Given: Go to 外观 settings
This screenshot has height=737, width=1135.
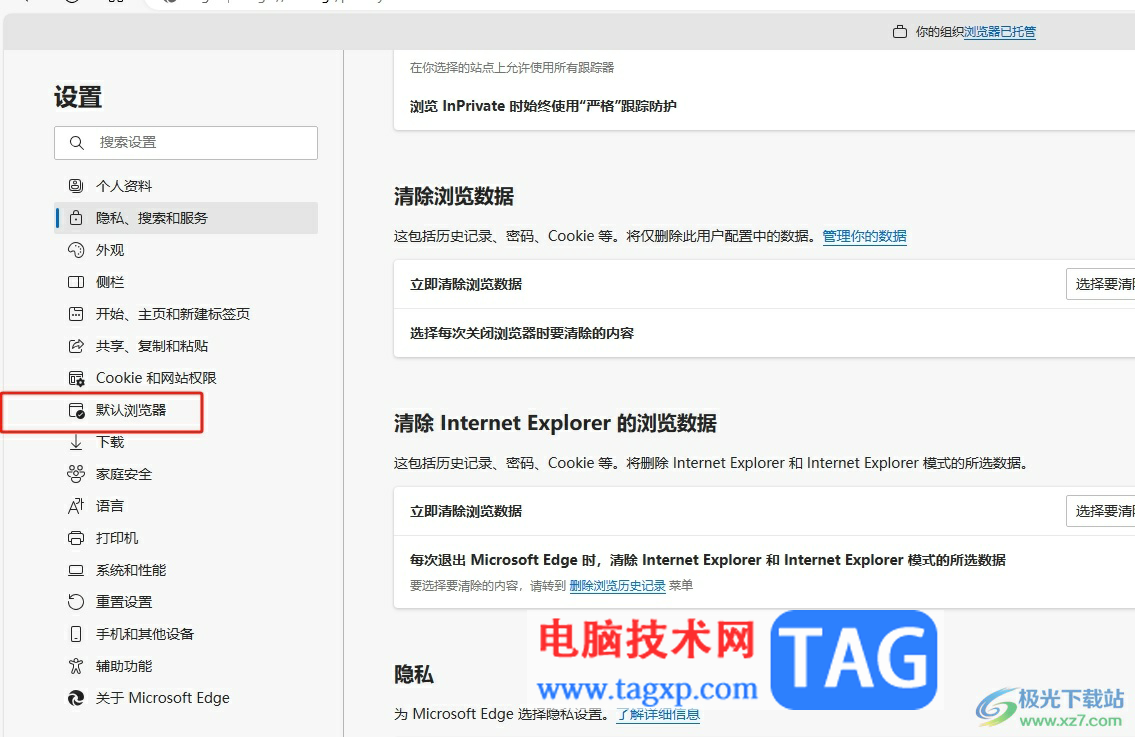Looking at the screenshot, I should [x=186, y=250].
